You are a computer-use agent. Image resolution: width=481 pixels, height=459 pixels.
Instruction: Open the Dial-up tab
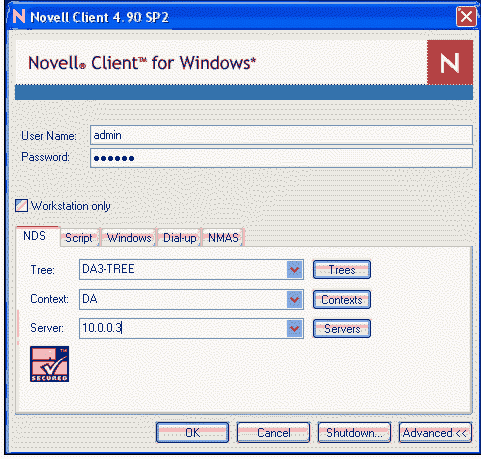coord(179,238)
